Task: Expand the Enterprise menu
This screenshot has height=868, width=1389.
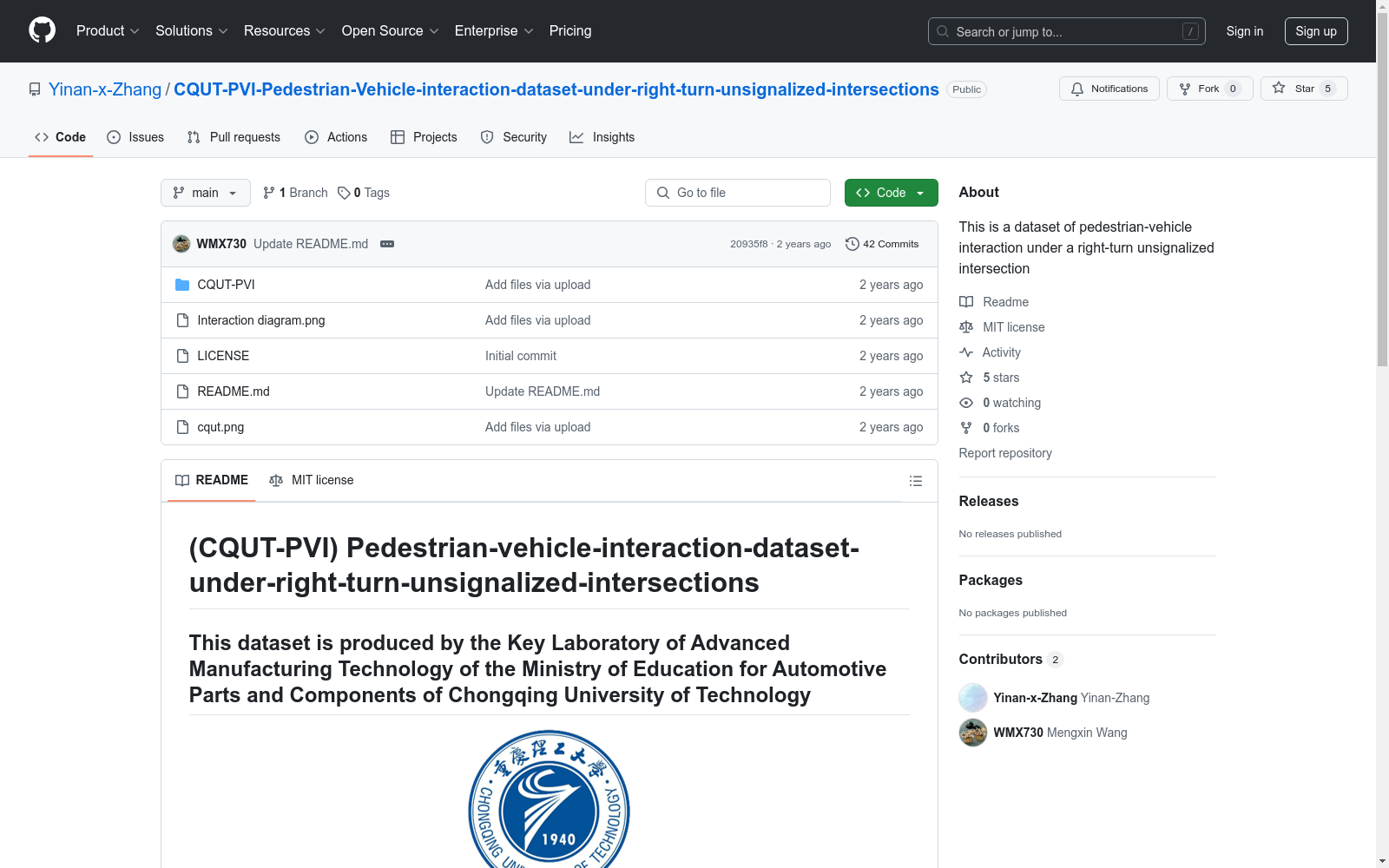Action: pyautogui.click(x=494, y=31)
